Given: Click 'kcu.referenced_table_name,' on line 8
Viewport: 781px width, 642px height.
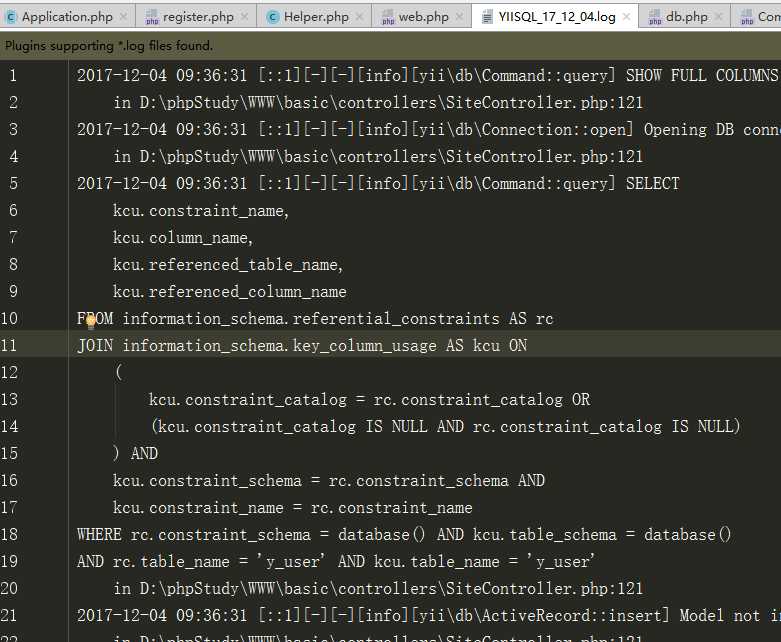Looking at the screenshot, I should (228, 264).
